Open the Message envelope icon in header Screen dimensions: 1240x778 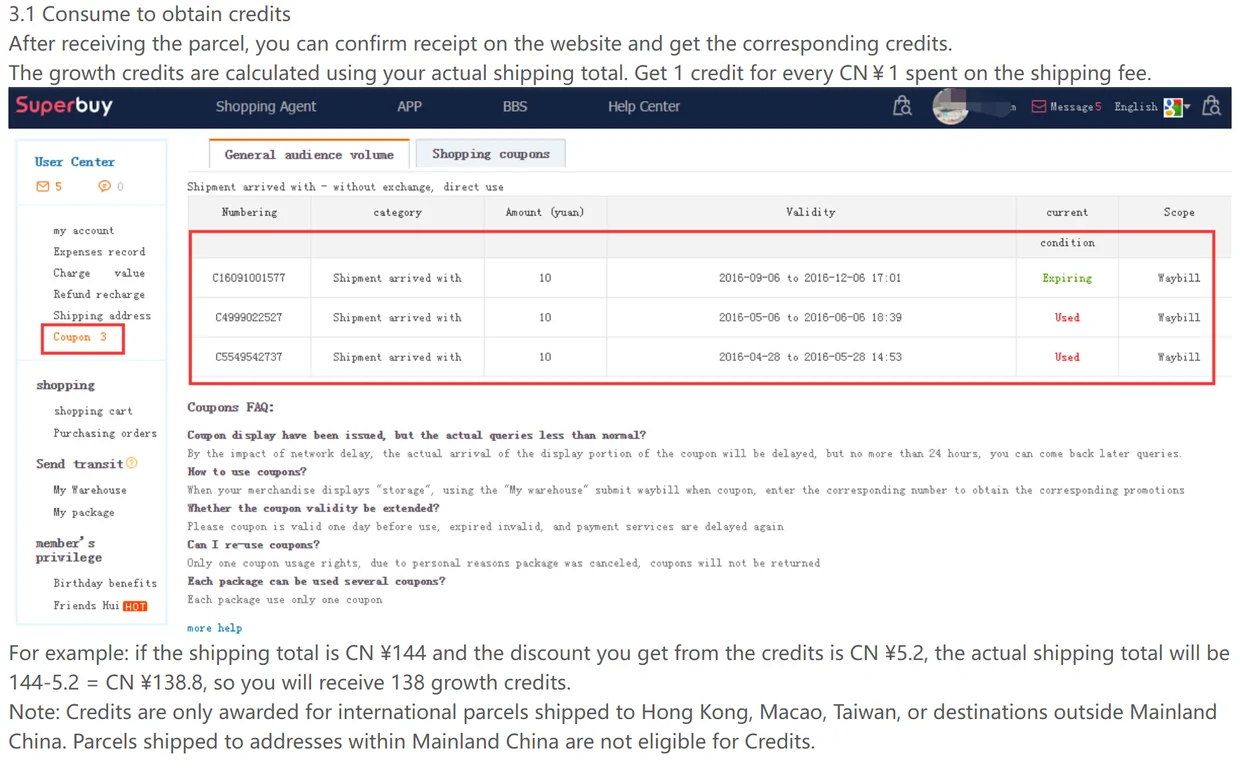[1039, 106]
